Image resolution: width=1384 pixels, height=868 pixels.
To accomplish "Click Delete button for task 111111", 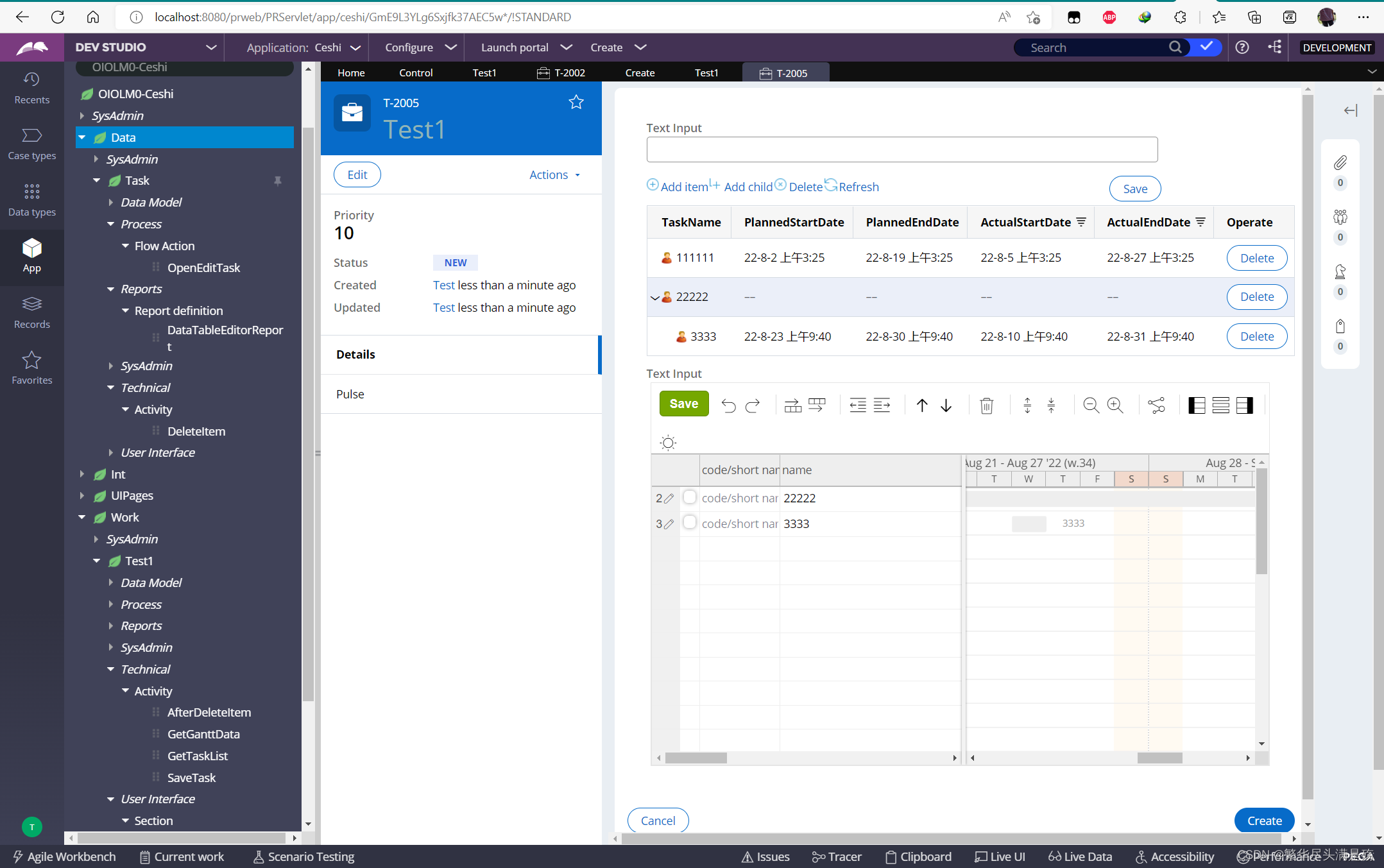I will click(x=1256, y=258).
